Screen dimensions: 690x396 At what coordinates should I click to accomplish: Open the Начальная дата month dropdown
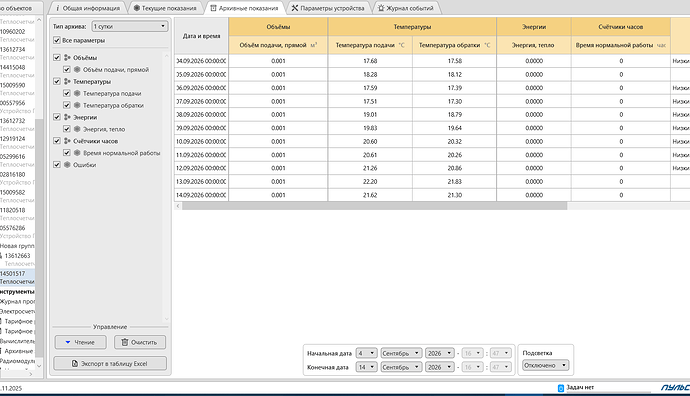click(401, 353)
